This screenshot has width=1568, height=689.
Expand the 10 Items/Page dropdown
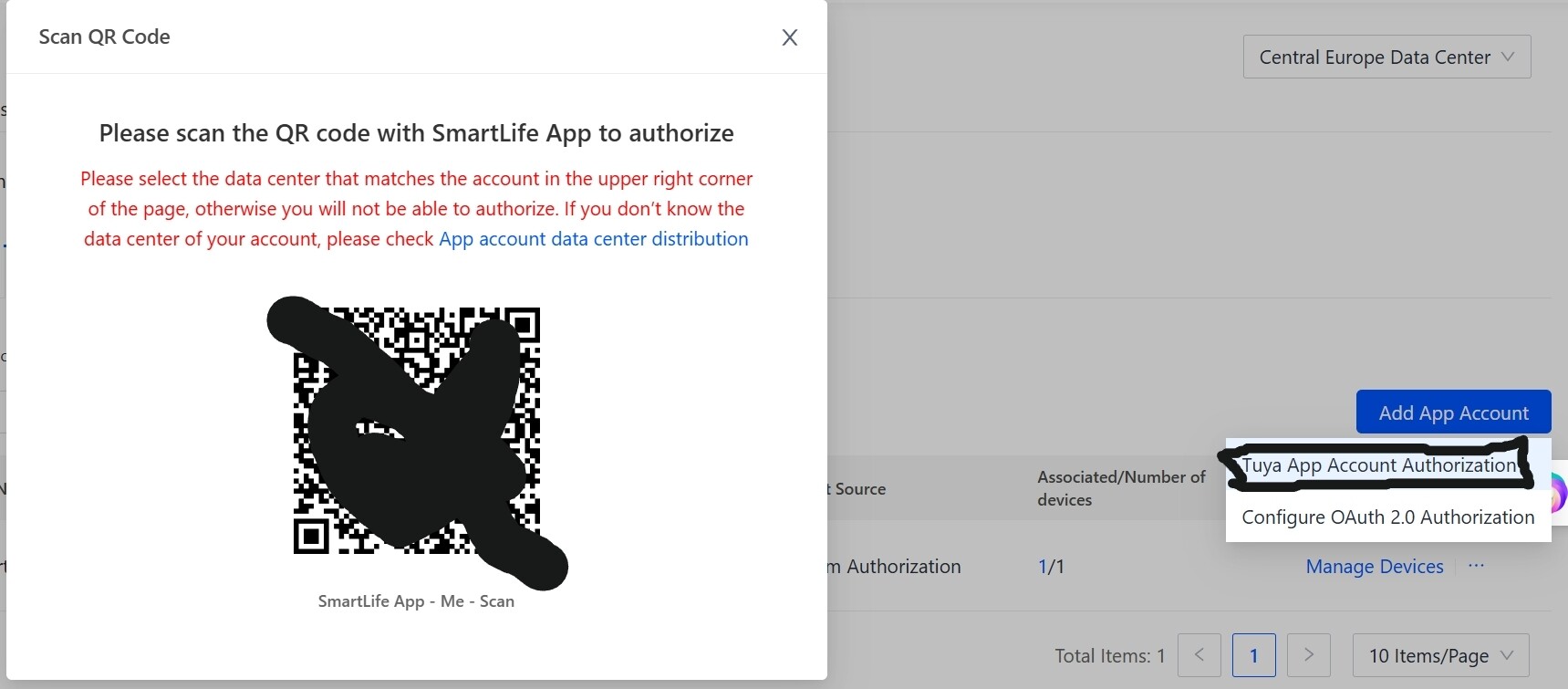tap(1439, 655)
